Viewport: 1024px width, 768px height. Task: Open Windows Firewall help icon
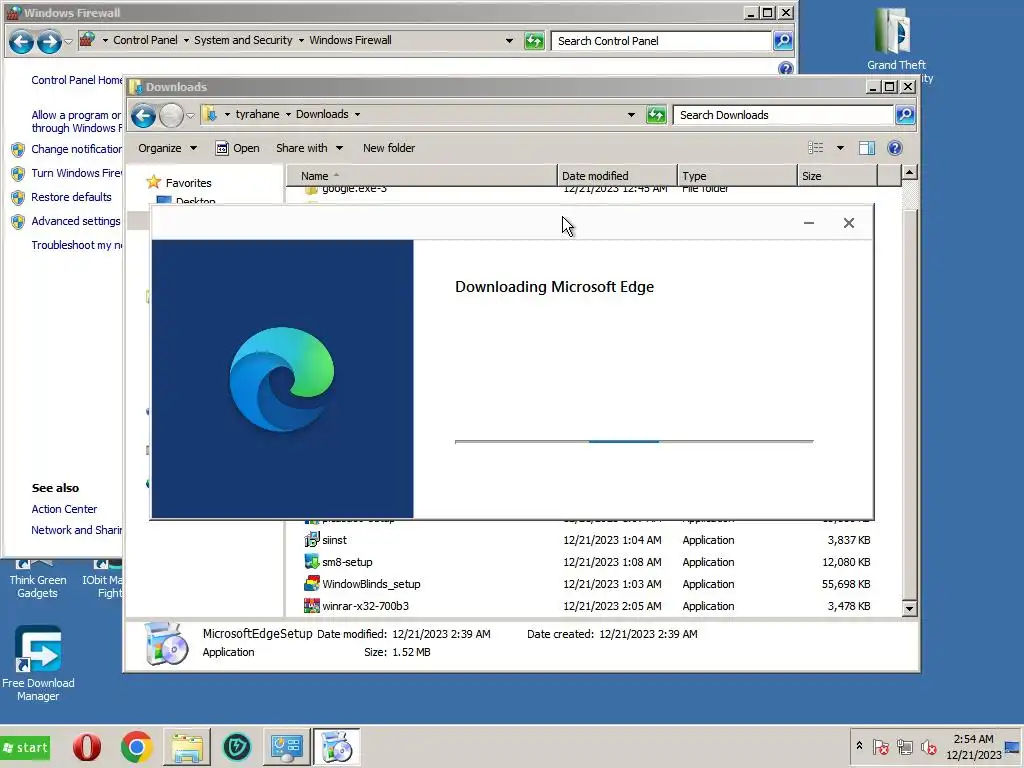786,68
